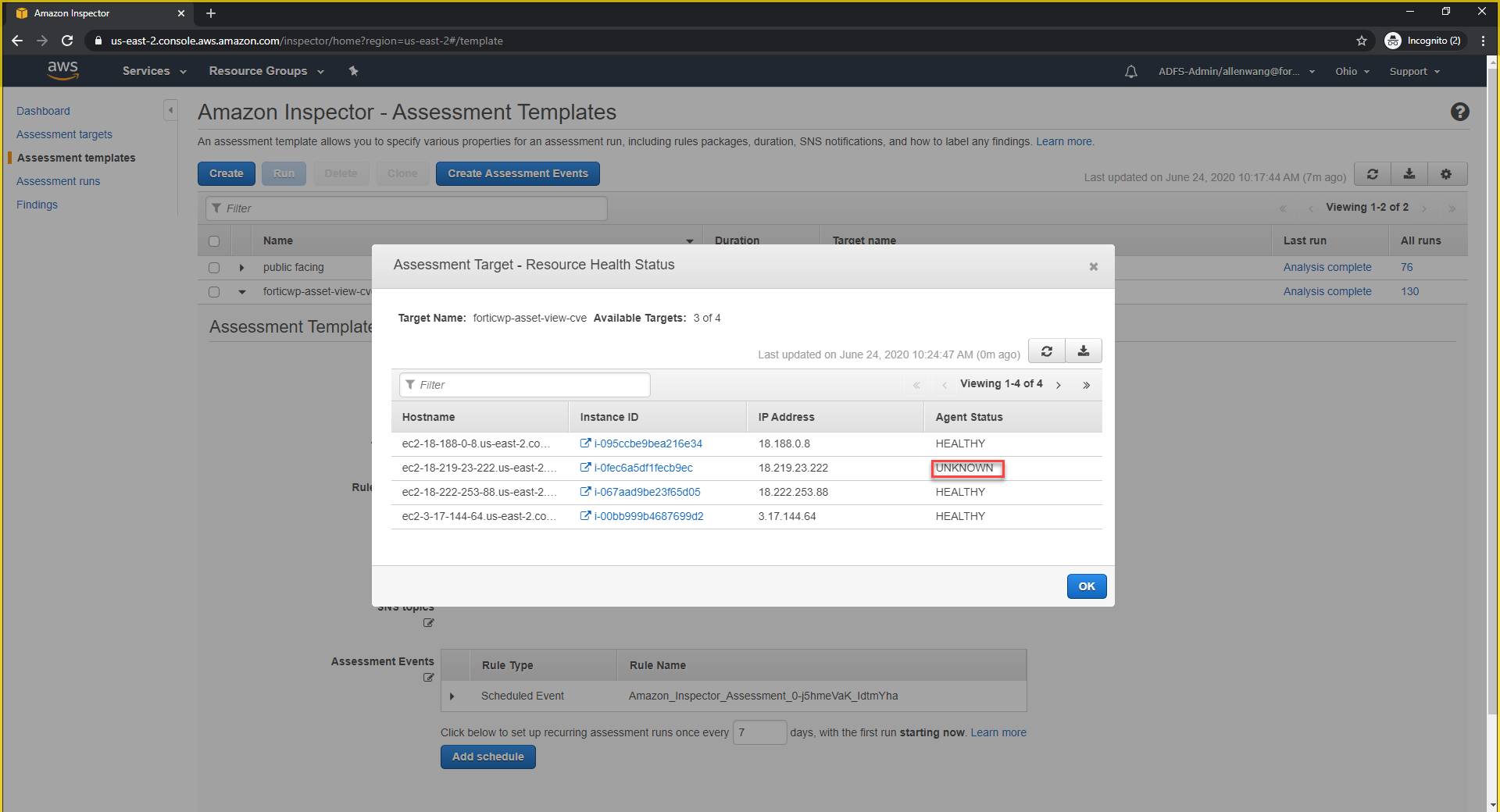1500x812 pixels.
Task: Reload the browser page
Action: pos(67,41)
